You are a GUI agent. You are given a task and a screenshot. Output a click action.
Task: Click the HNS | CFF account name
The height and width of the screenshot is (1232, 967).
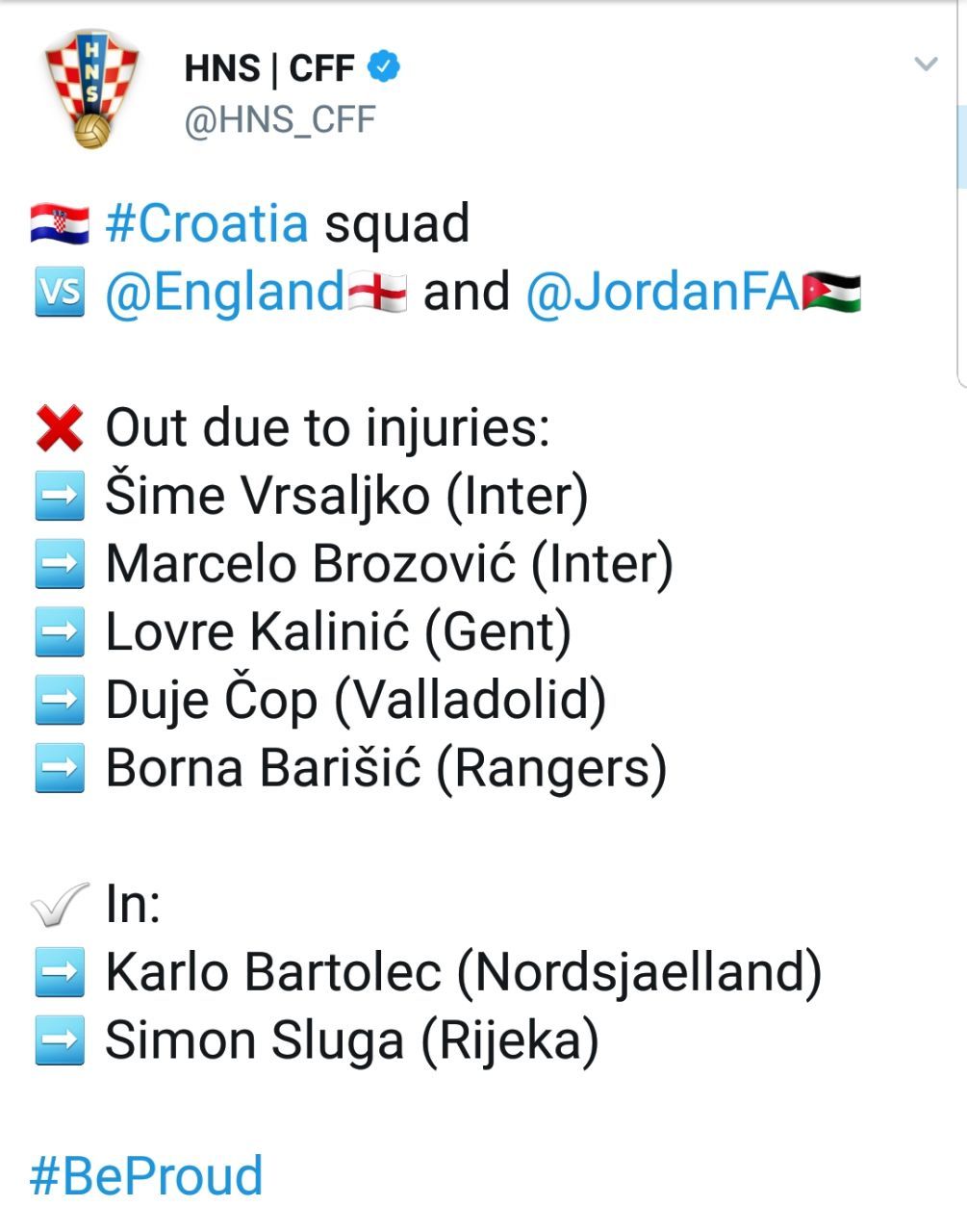(x=268, y=68)
